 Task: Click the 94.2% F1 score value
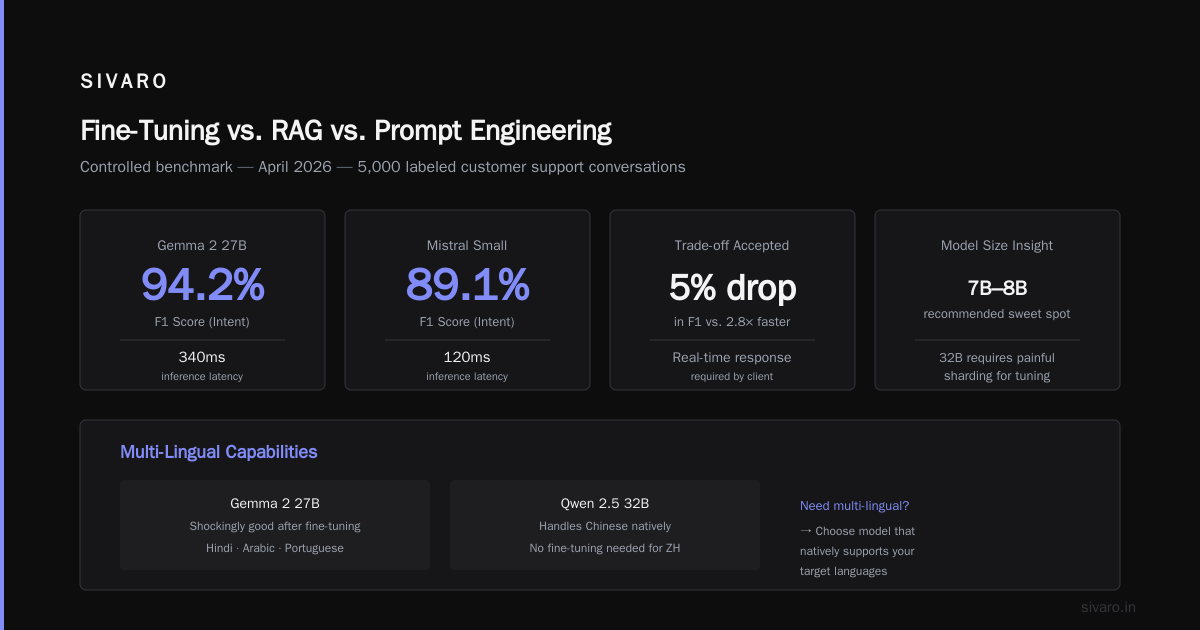click(x=202, y=285)
